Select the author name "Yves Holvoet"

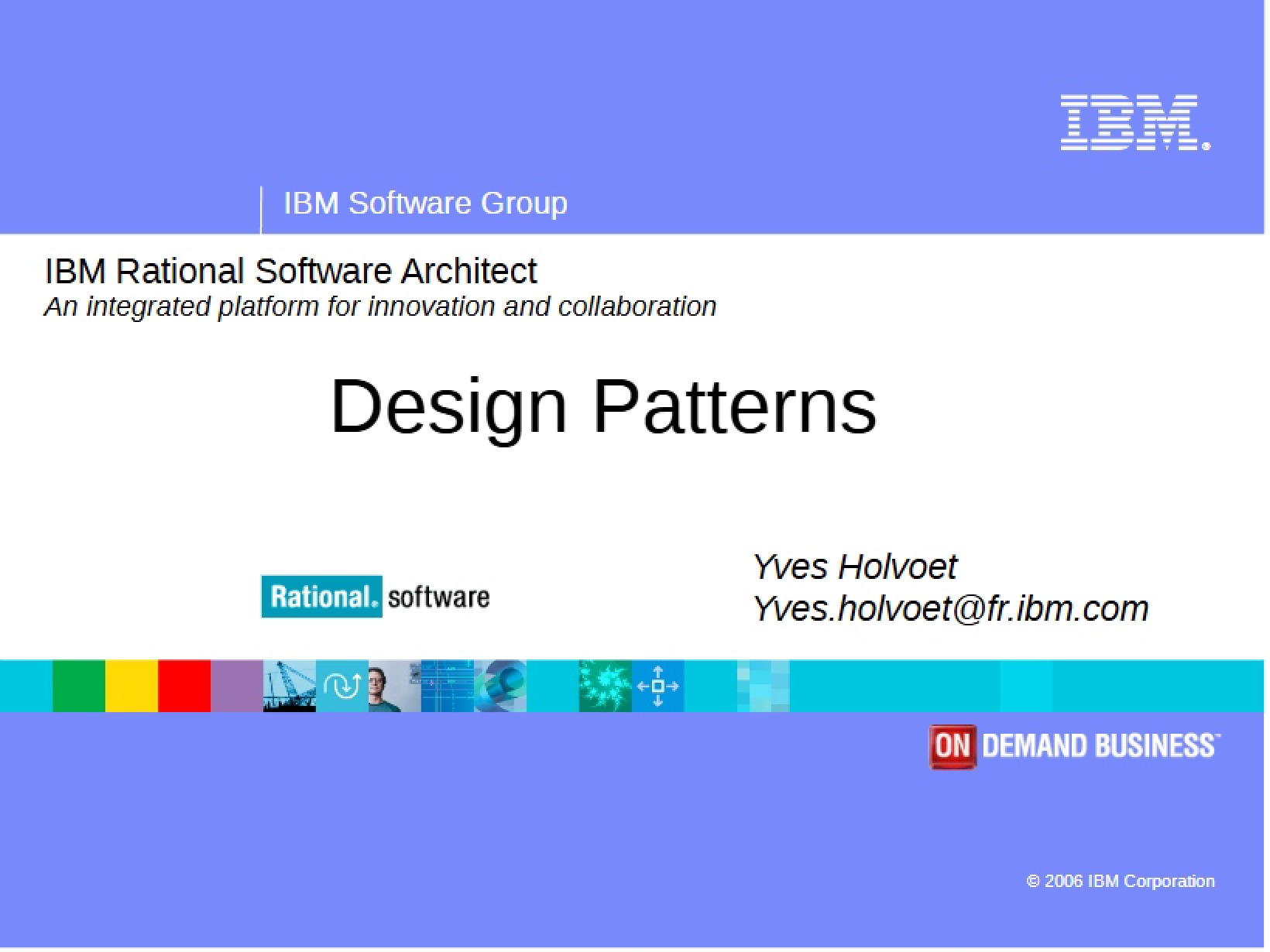tap(855, 567)
